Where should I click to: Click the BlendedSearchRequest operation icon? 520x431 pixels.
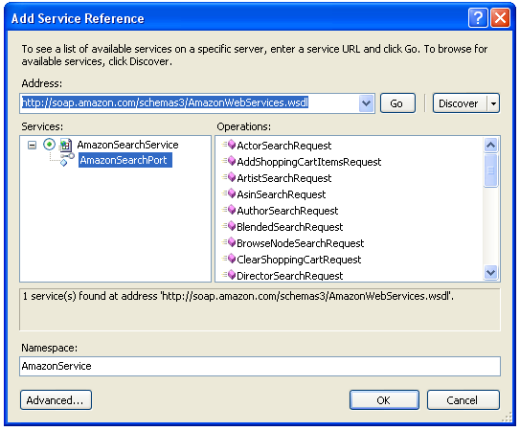click(229, 226)
